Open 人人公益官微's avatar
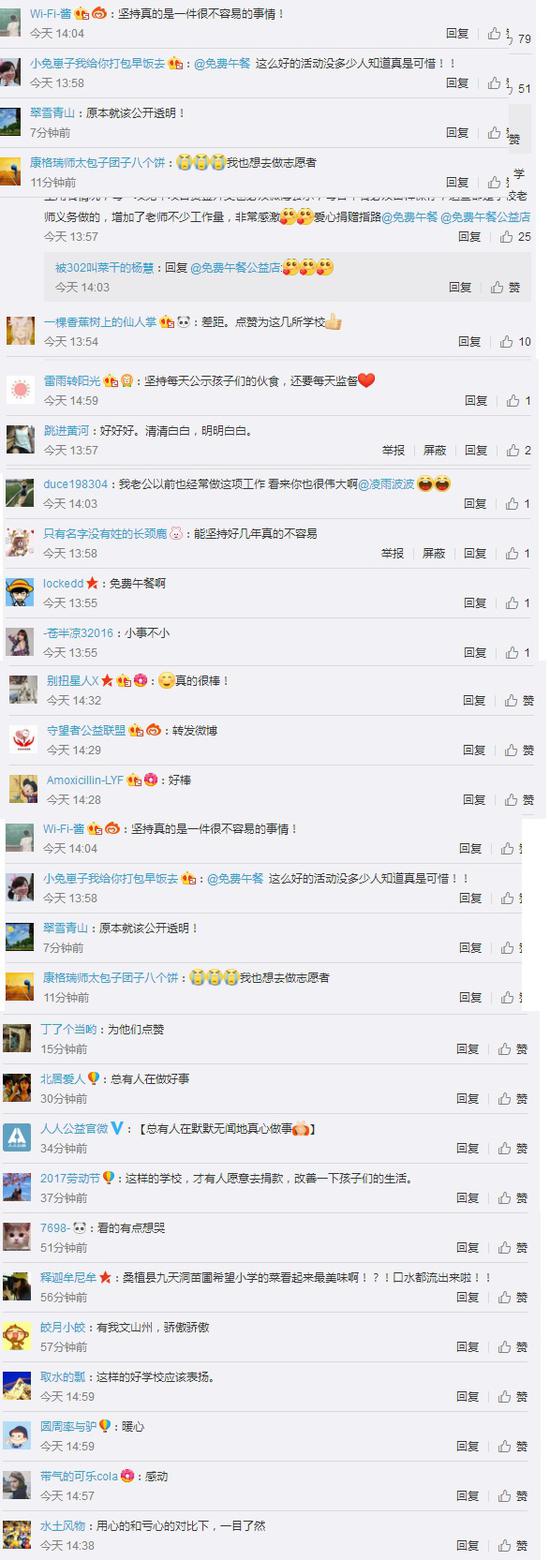Screen dimensions: 550x1560 16,1137
